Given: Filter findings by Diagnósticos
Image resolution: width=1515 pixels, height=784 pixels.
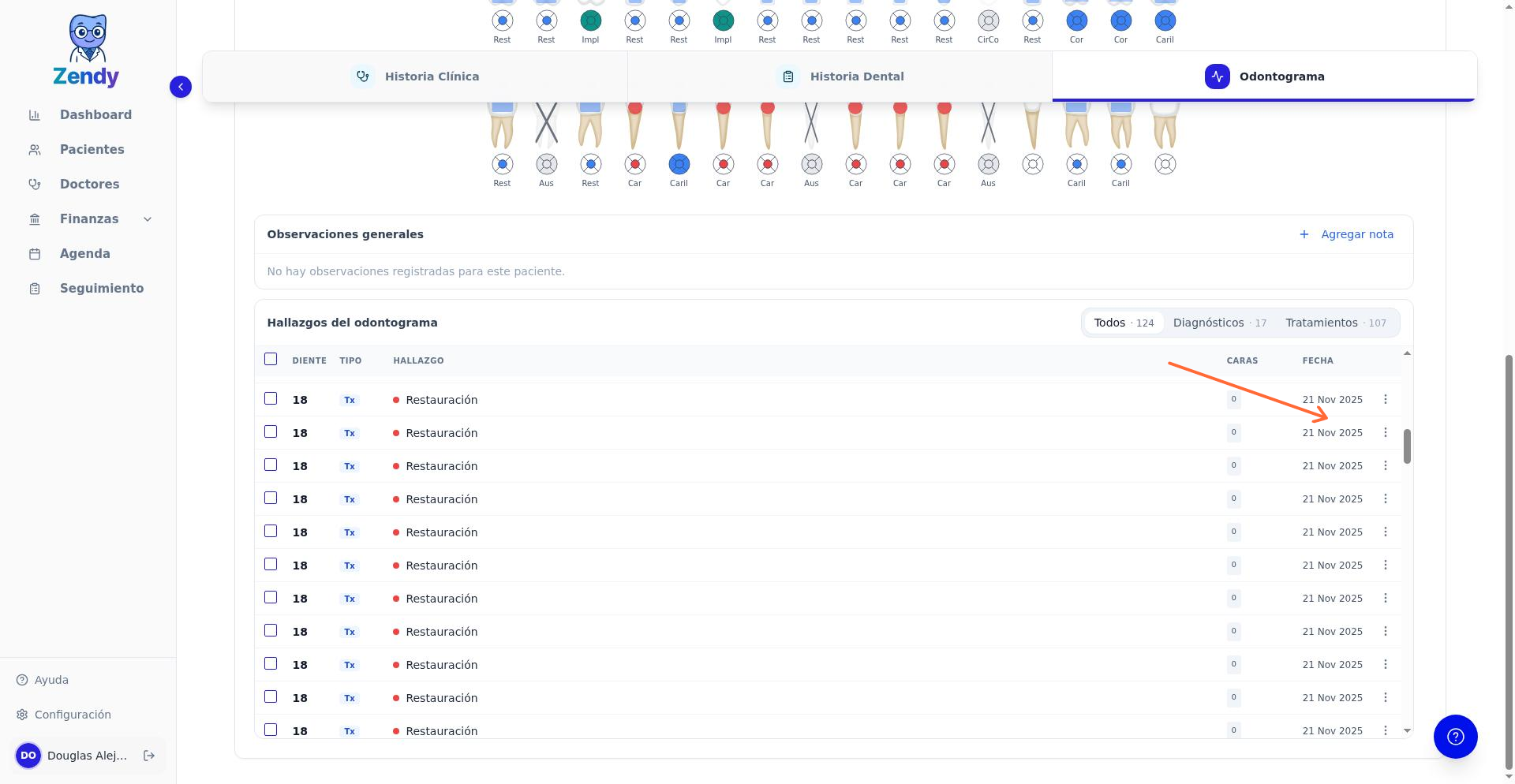Looking at the screenshot, I should pos(1220,323).
